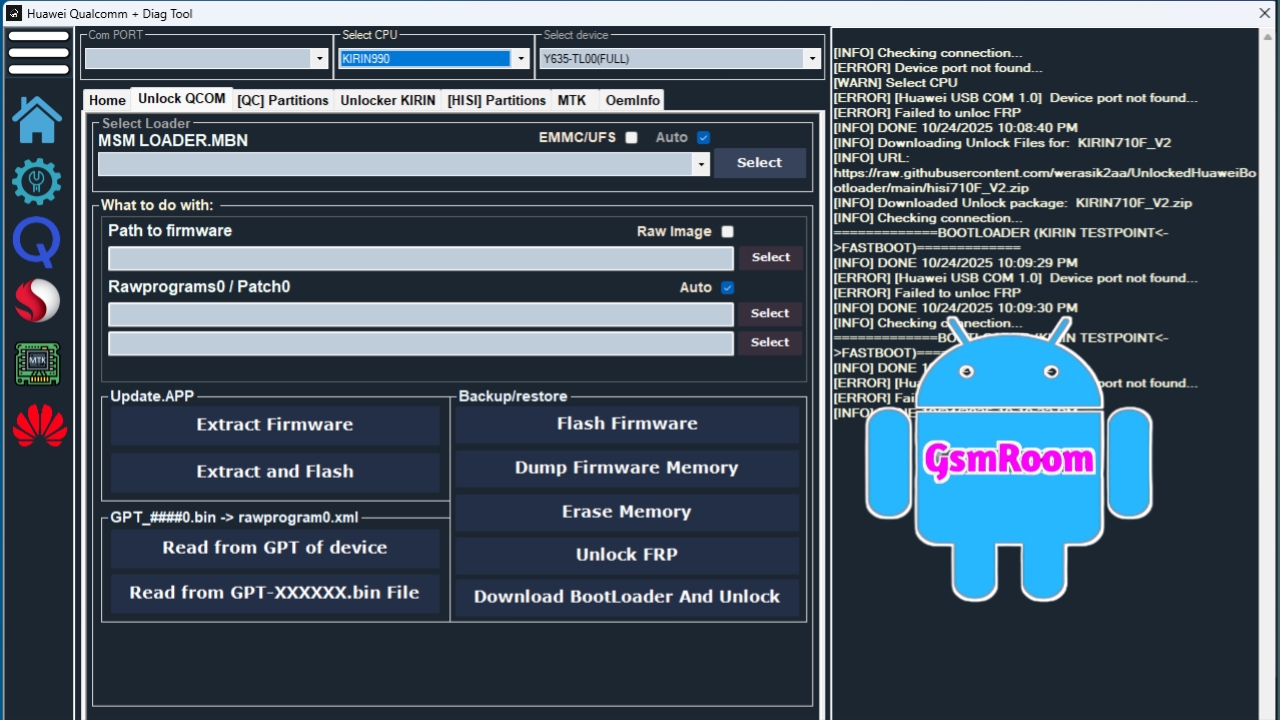
Task: Open the gear settings icon in sidebar
Action: tap(37, 181)
